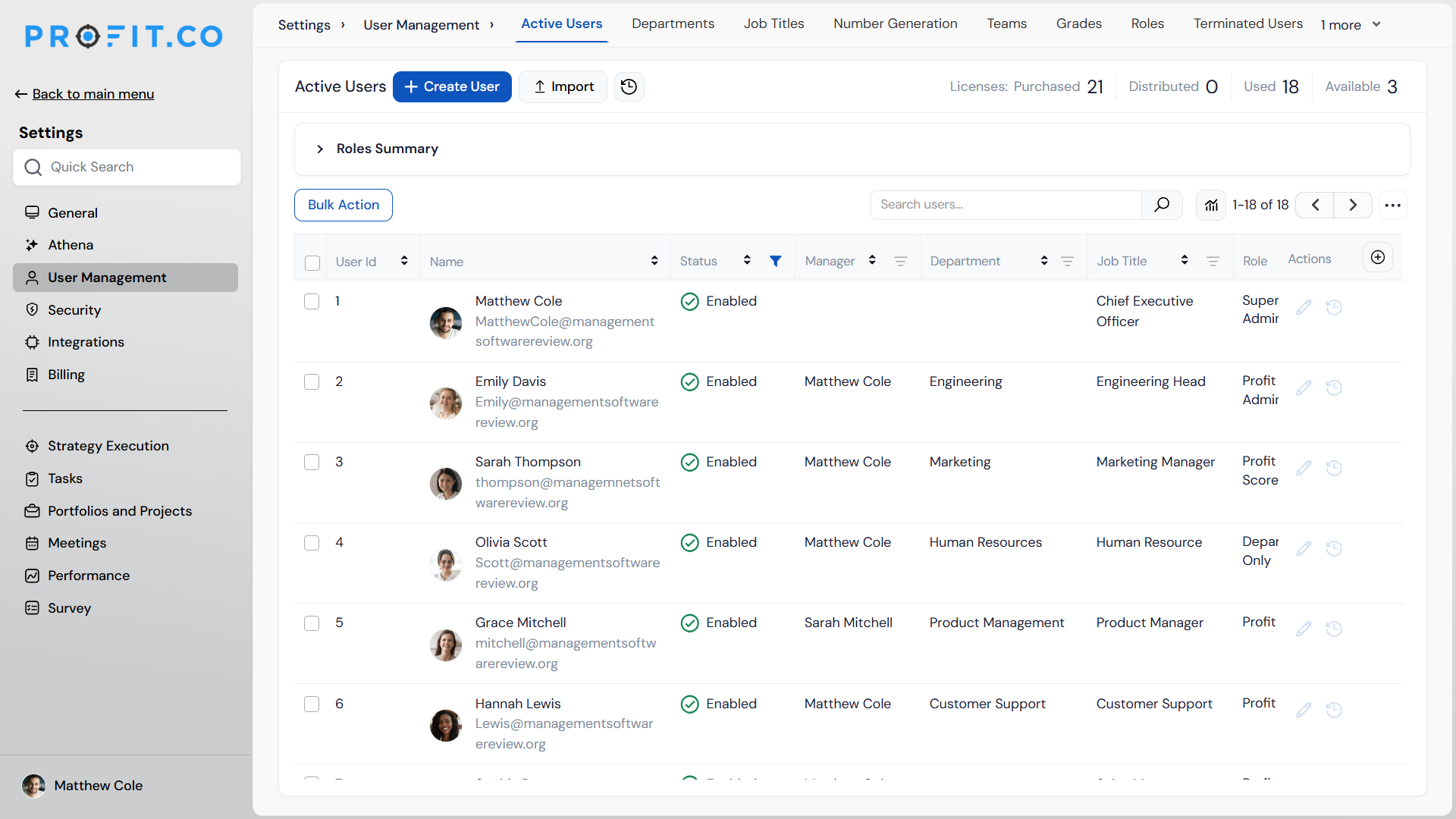Select checkbox for user 1 Matthew Cole
Screen dimensions: 1456x819
312,301
